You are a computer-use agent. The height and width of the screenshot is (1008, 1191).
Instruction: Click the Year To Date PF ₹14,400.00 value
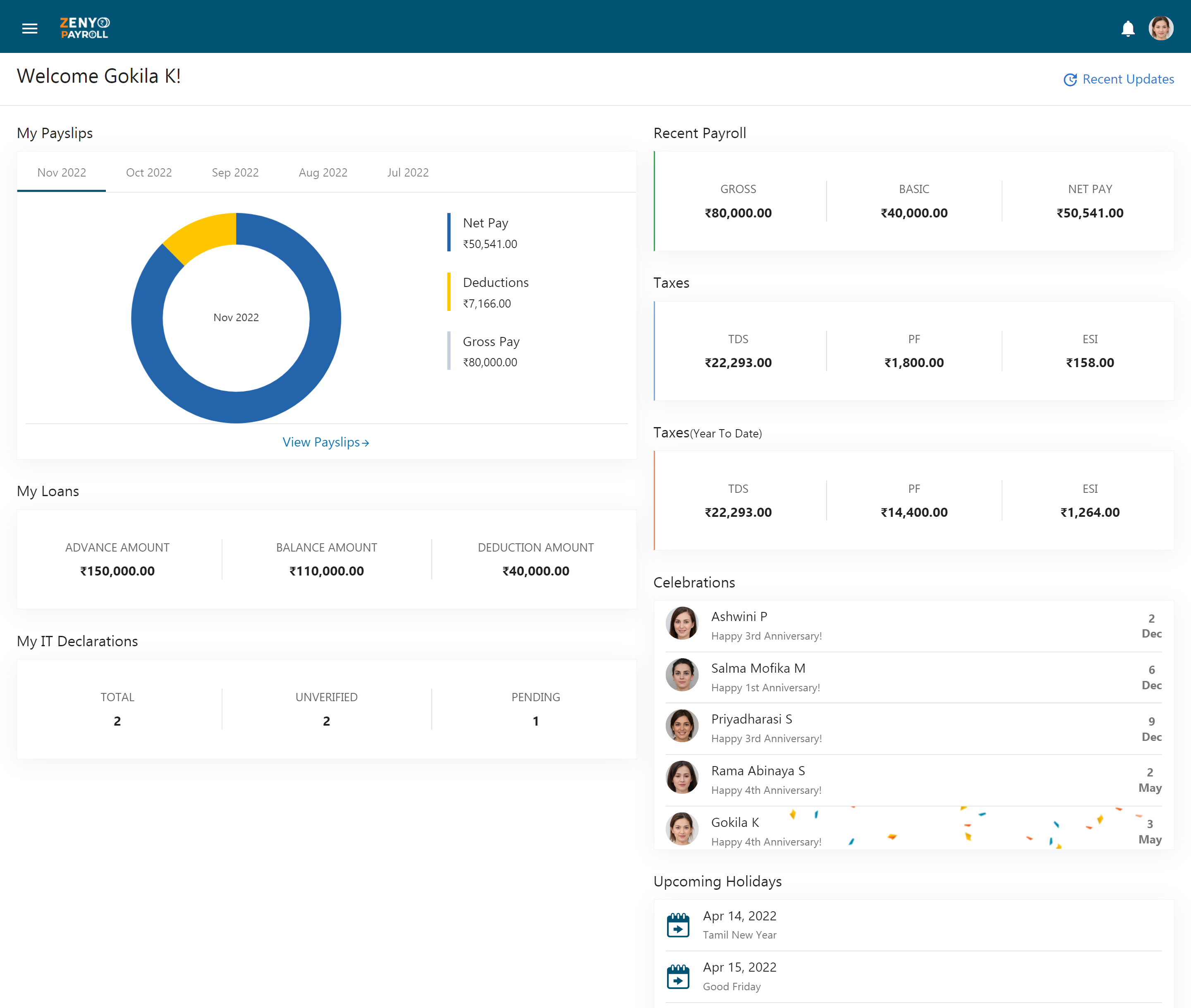coord(914,513)
